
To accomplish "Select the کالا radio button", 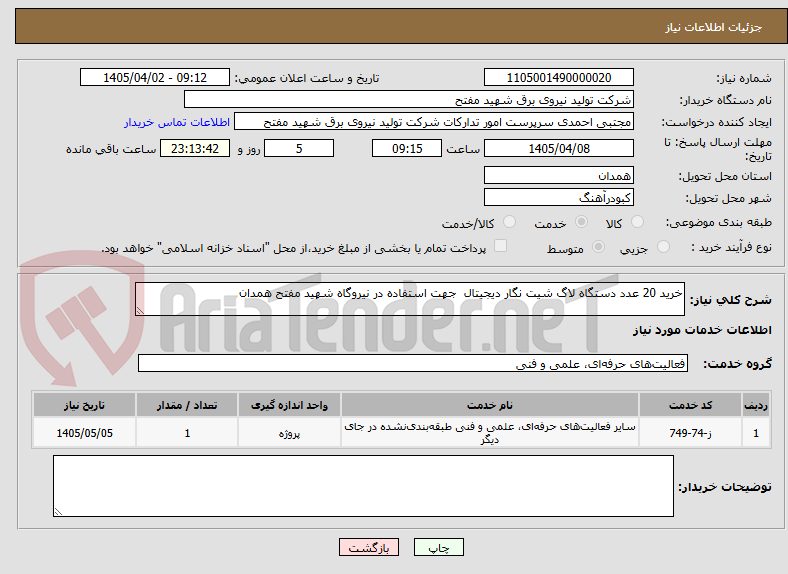I will (x=637, y=222).
